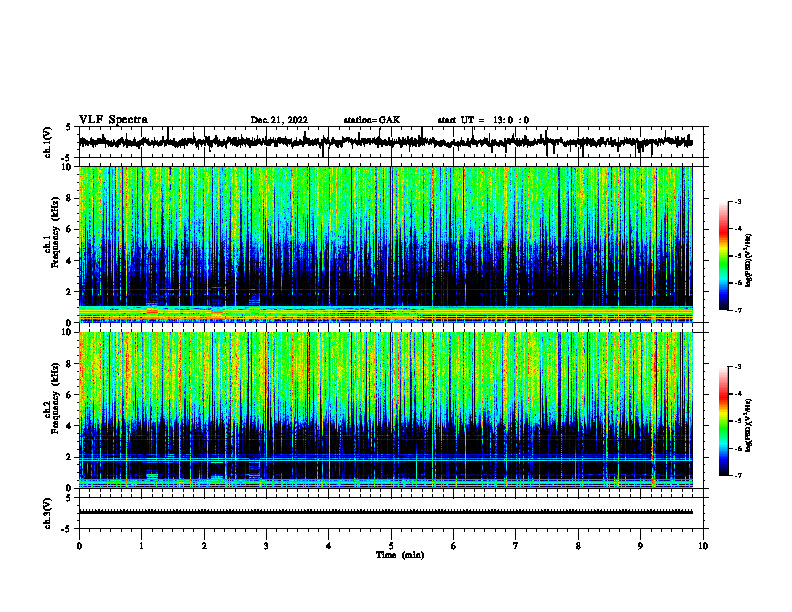Viewport: 792px width, 612px height.
Task: Select the date text "Dec. 21, 2022"
Action: coord(279,120)
